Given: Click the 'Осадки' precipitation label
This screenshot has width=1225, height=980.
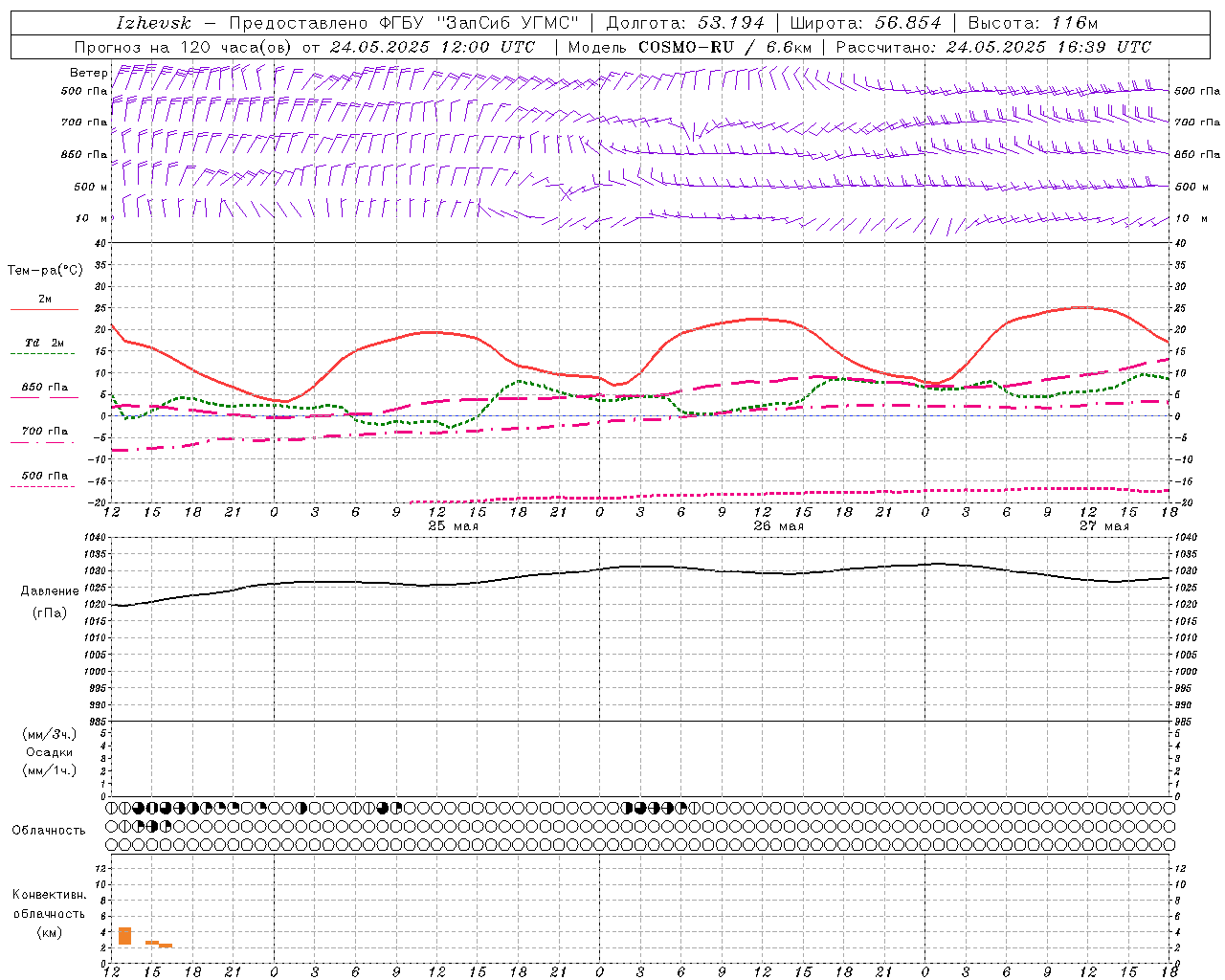Looking at the screenshot, I should [50, 753].
